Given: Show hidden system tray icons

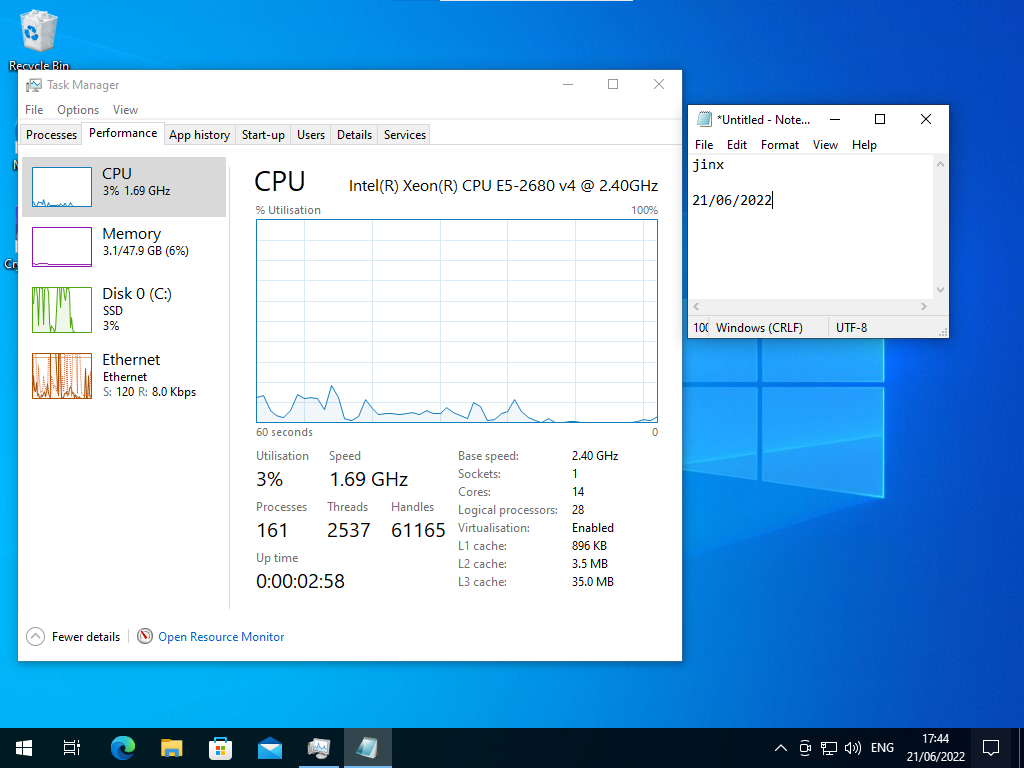Looking at the screenshot, I should [x=781, y=748].
